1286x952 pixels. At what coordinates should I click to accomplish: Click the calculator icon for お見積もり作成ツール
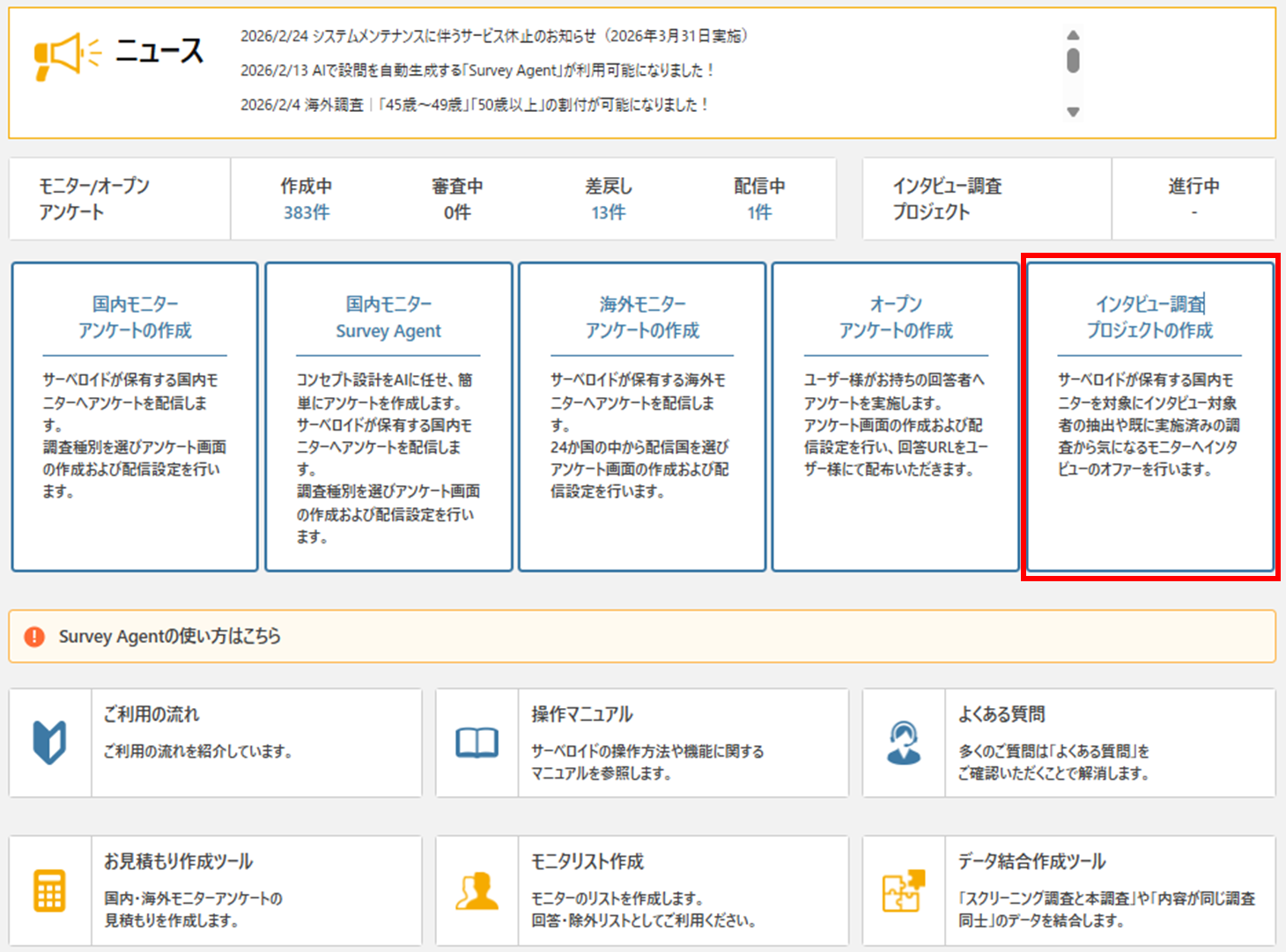tap(49, 890)
